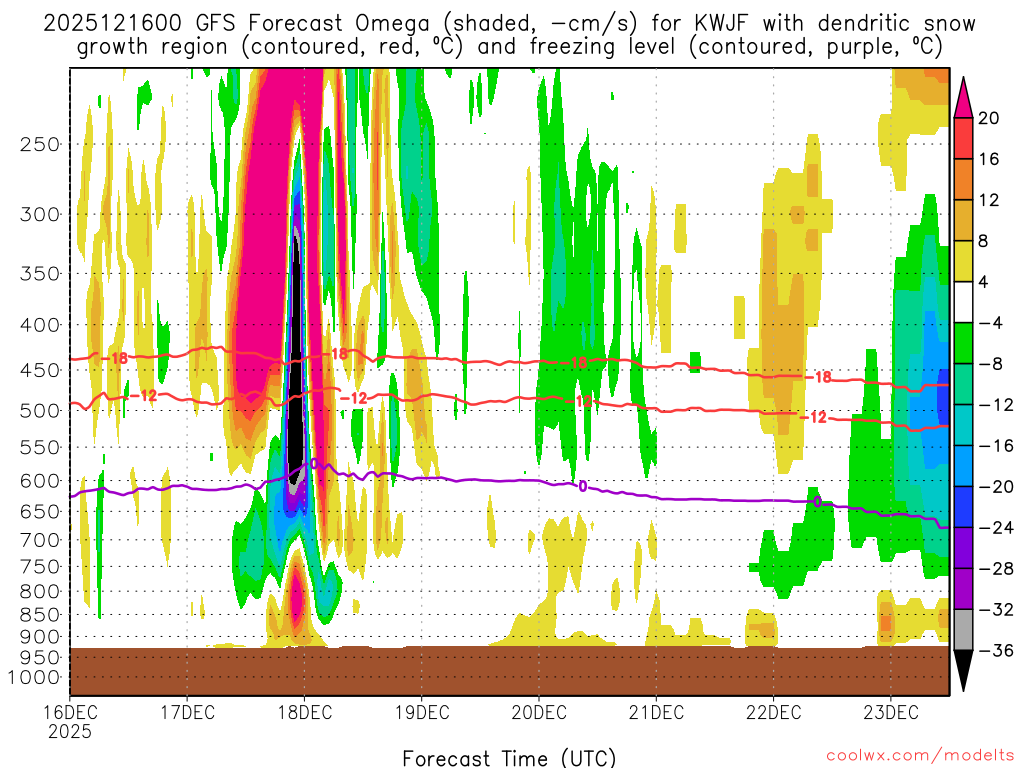Click the 20DEC date axis label
Image resolution: width=1024 pixels, height=768 pixels.
[x=539, y=712]
